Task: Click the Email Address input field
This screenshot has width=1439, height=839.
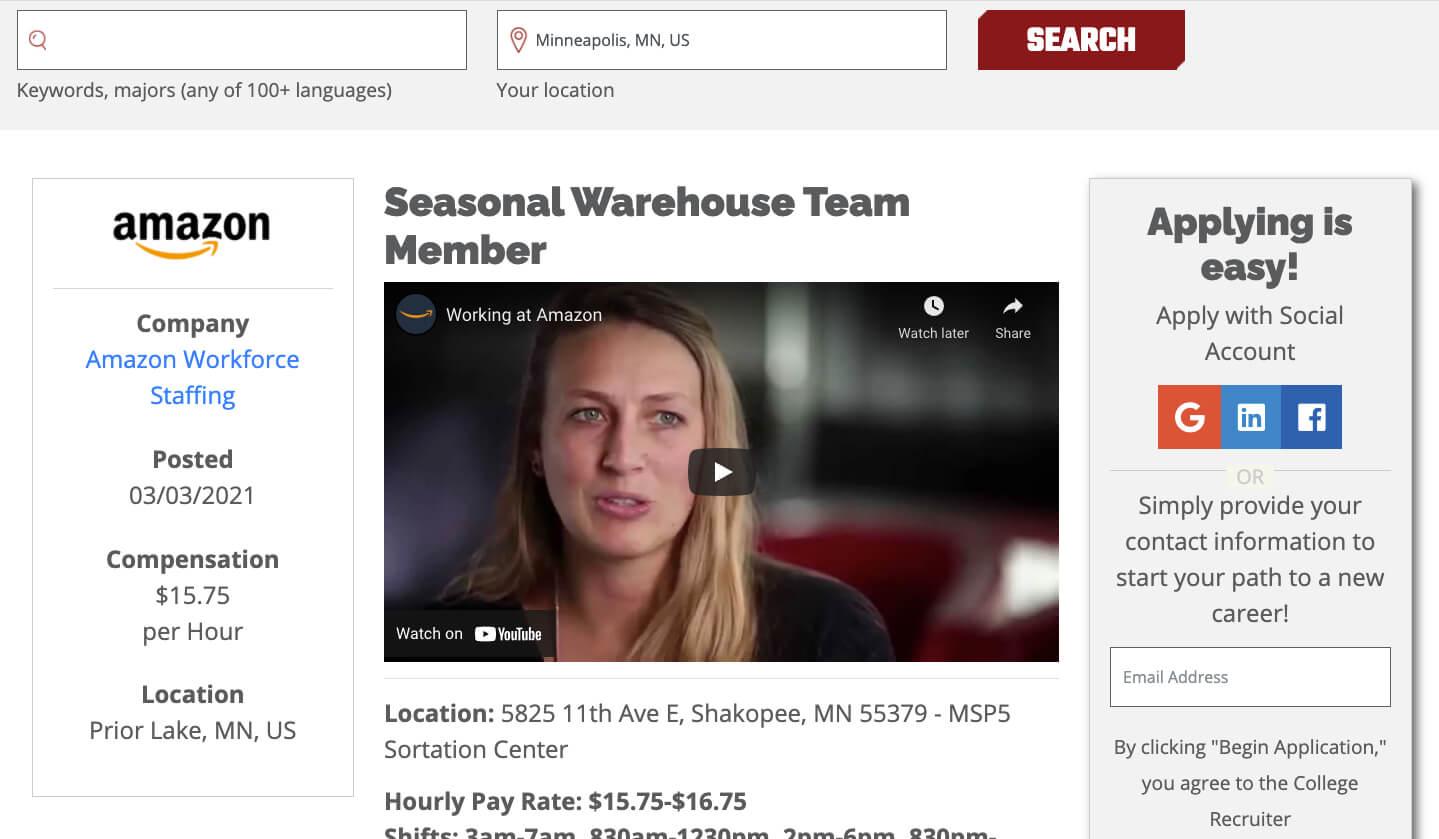Action: pyautogui.click(x=1250, y=677)
